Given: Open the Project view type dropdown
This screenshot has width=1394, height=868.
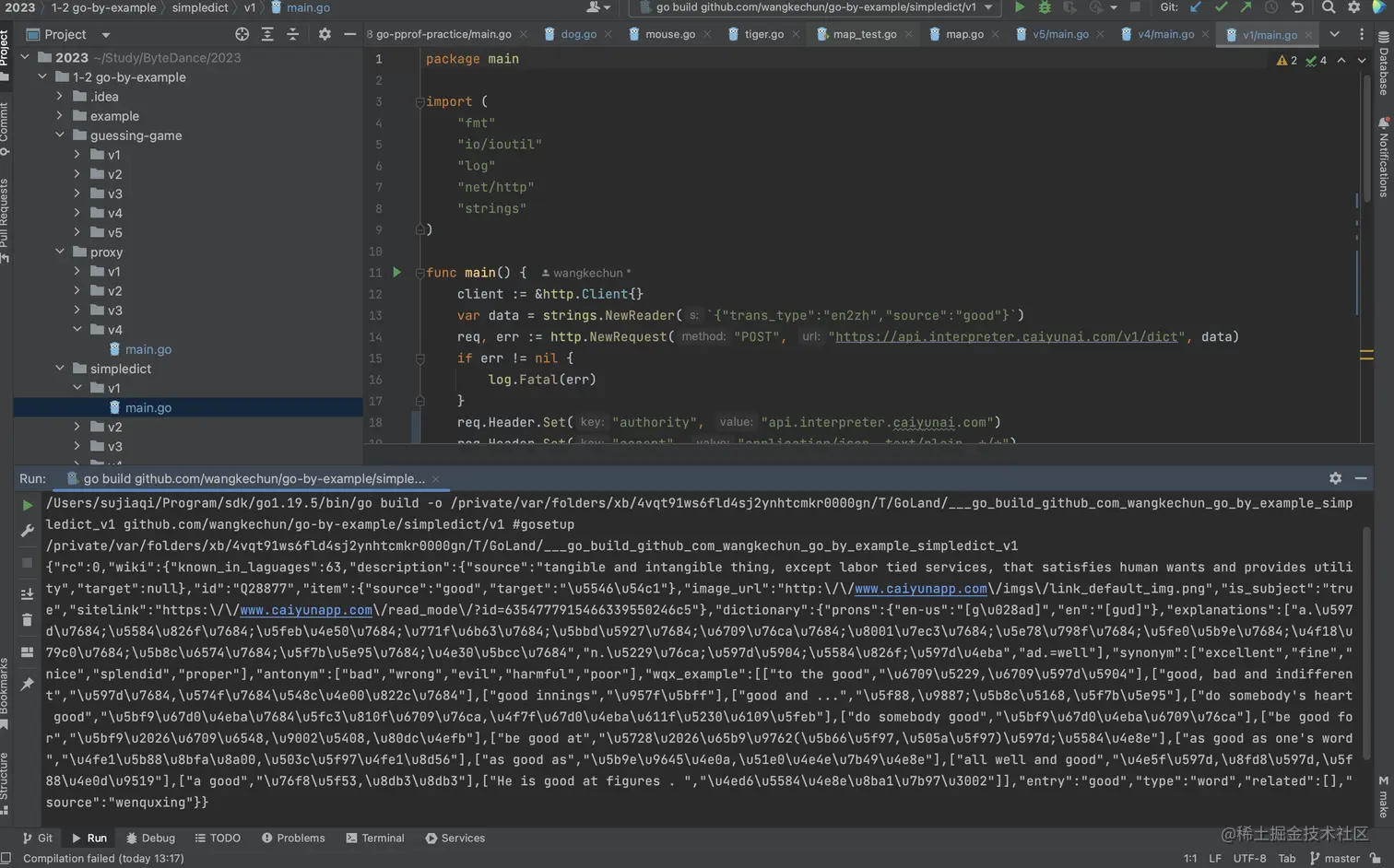Looking at the screenshot, I should click(105, 35).
